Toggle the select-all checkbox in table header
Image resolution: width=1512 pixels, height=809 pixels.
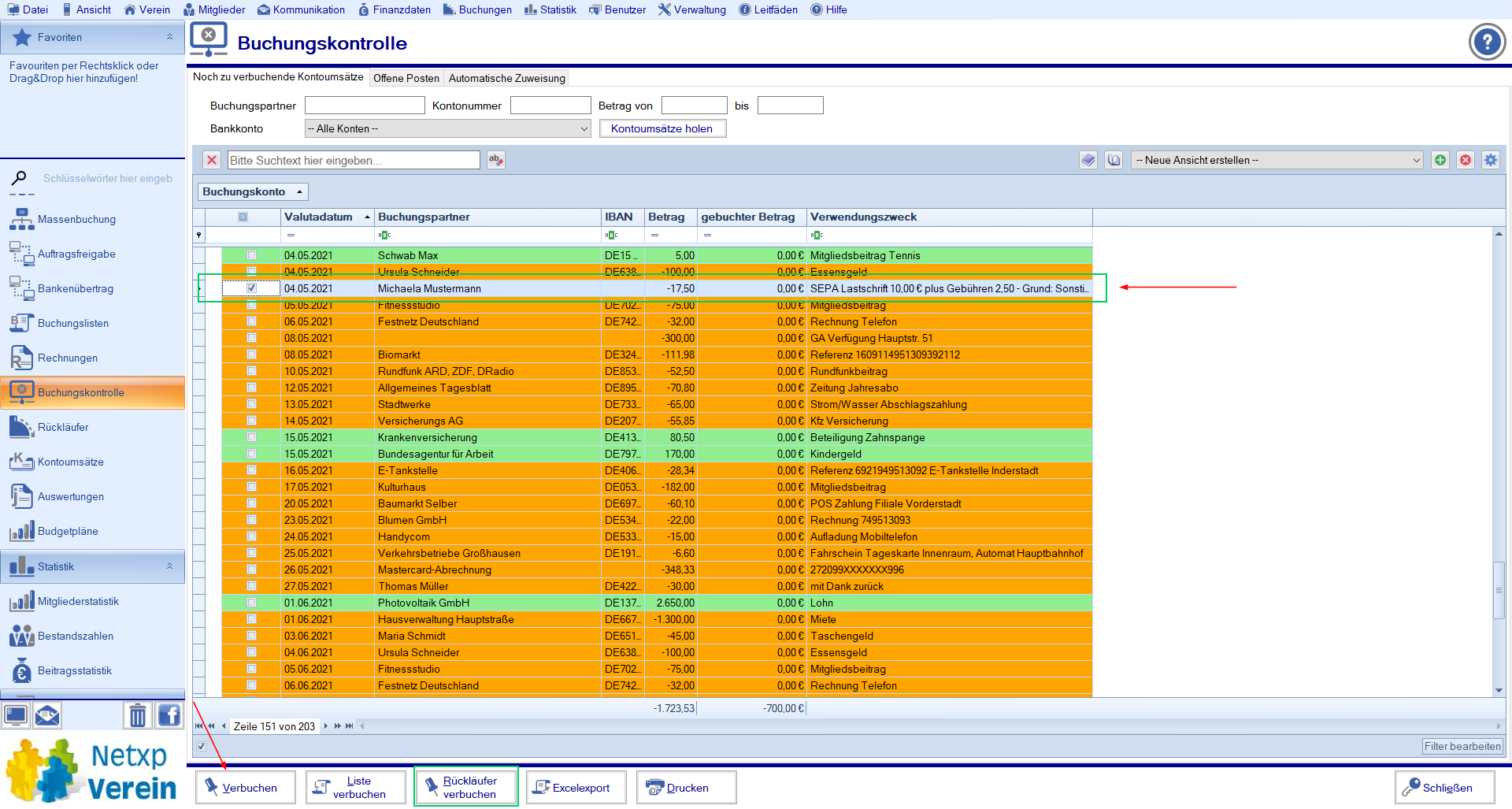(x=243, y=217)
